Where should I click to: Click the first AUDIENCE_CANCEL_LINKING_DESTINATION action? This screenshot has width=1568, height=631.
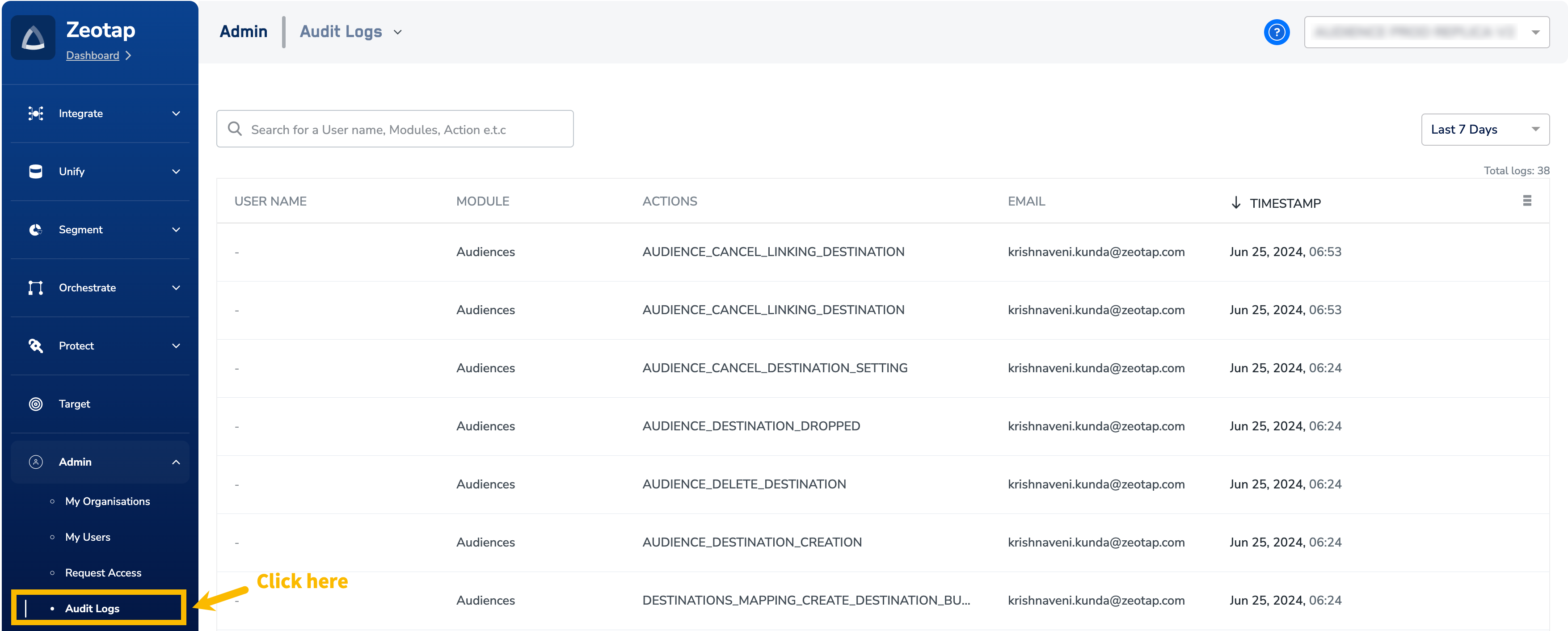(x=773, y=252)
